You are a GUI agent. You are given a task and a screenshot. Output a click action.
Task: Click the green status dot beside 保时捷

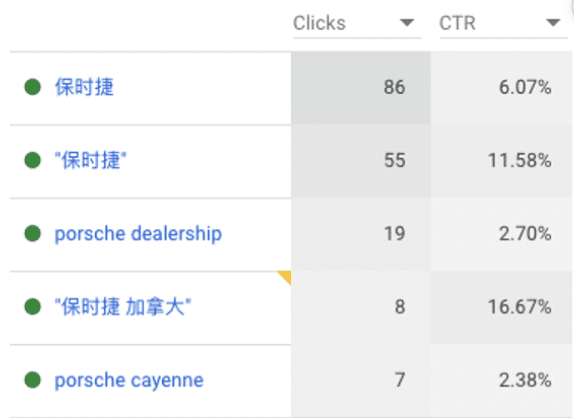tap(33, 87)
